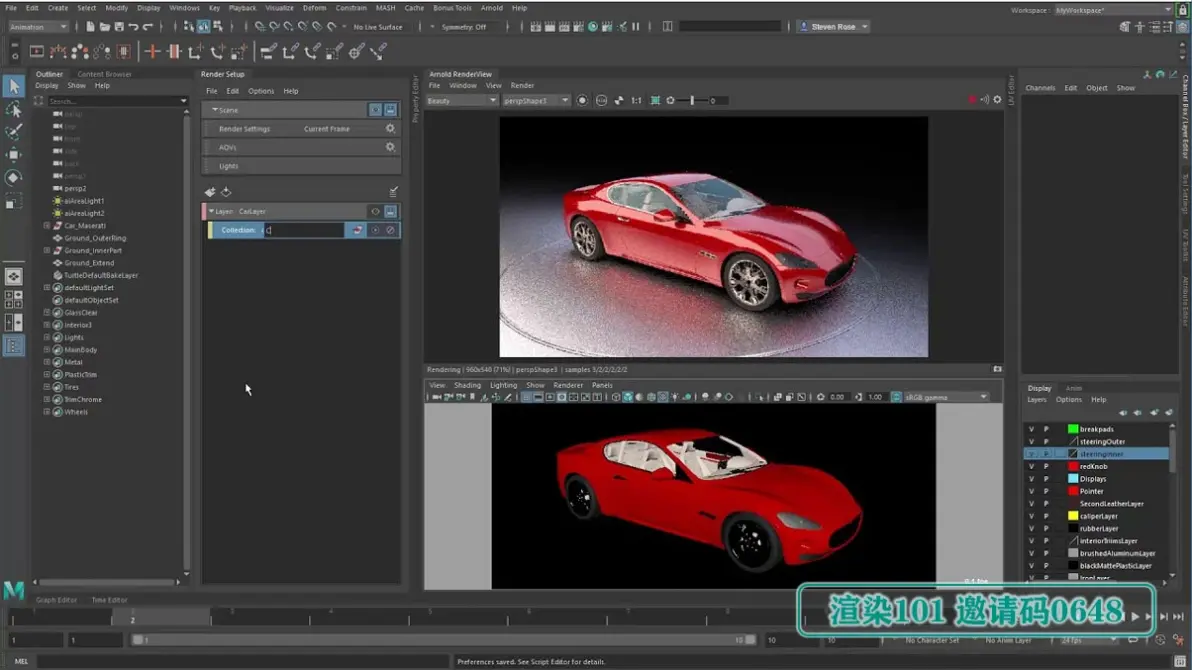Click the caliperLayer yellow color swatch

click(x=1073, y=516)
